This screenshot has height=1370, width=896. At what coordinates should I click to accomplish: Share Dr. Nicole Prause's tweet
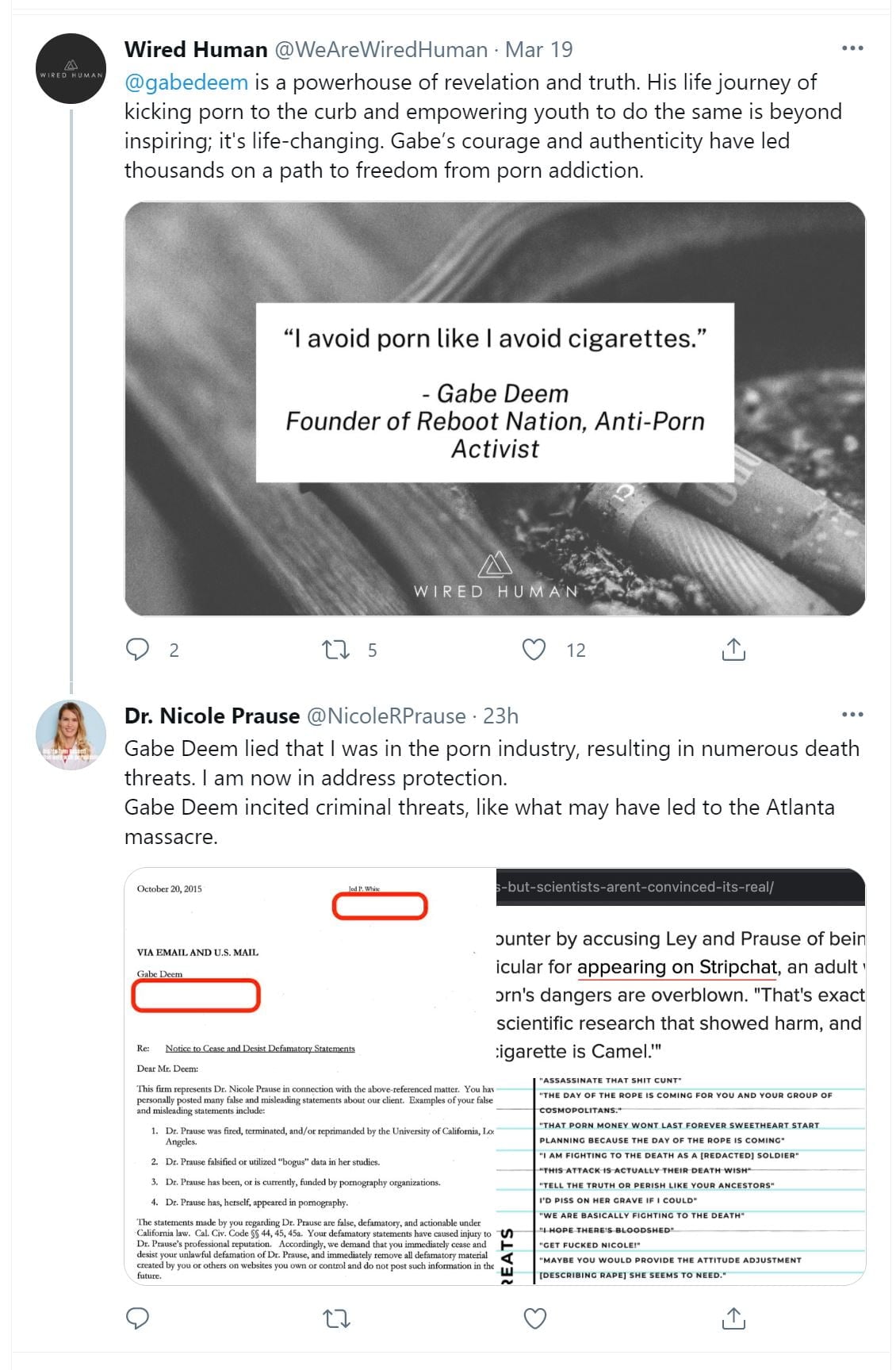pos(733,1318)
